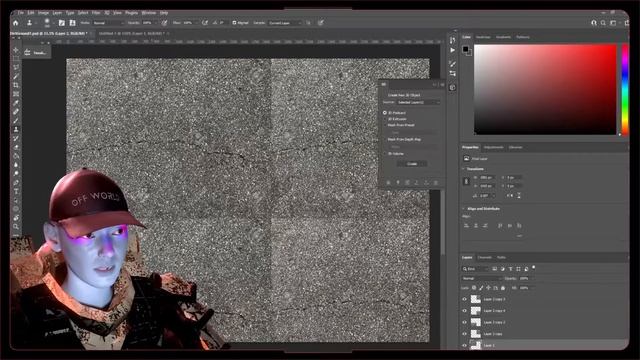
Task: Click lock image pixels brush icon
Action: click(x=481, y=288)
